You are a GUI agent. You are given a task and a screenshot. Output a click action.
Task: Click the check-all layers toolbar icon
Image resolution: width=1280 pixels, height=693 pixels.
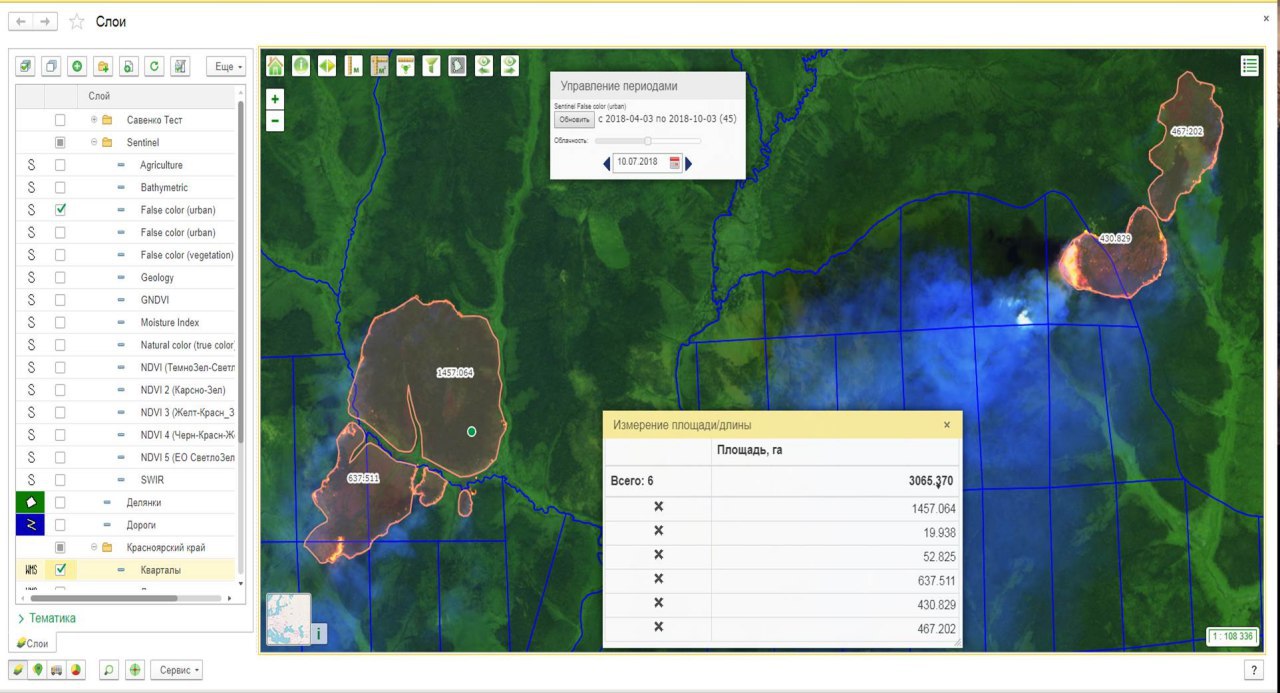(x=26, y=66)
